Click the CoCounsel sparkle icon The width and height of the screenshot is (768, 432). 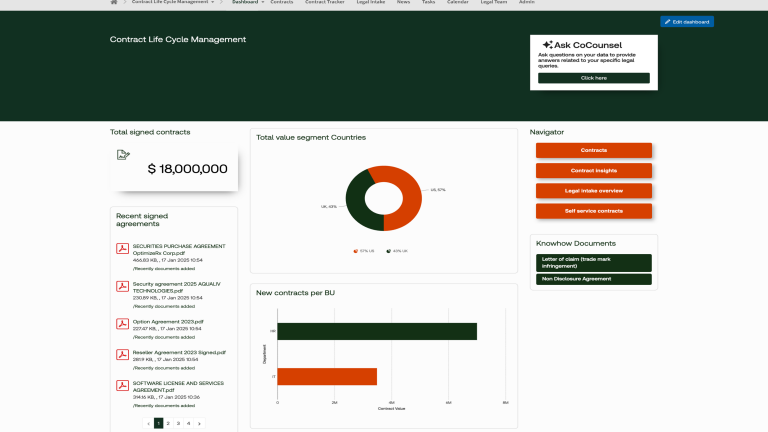(x=547, y=45)
